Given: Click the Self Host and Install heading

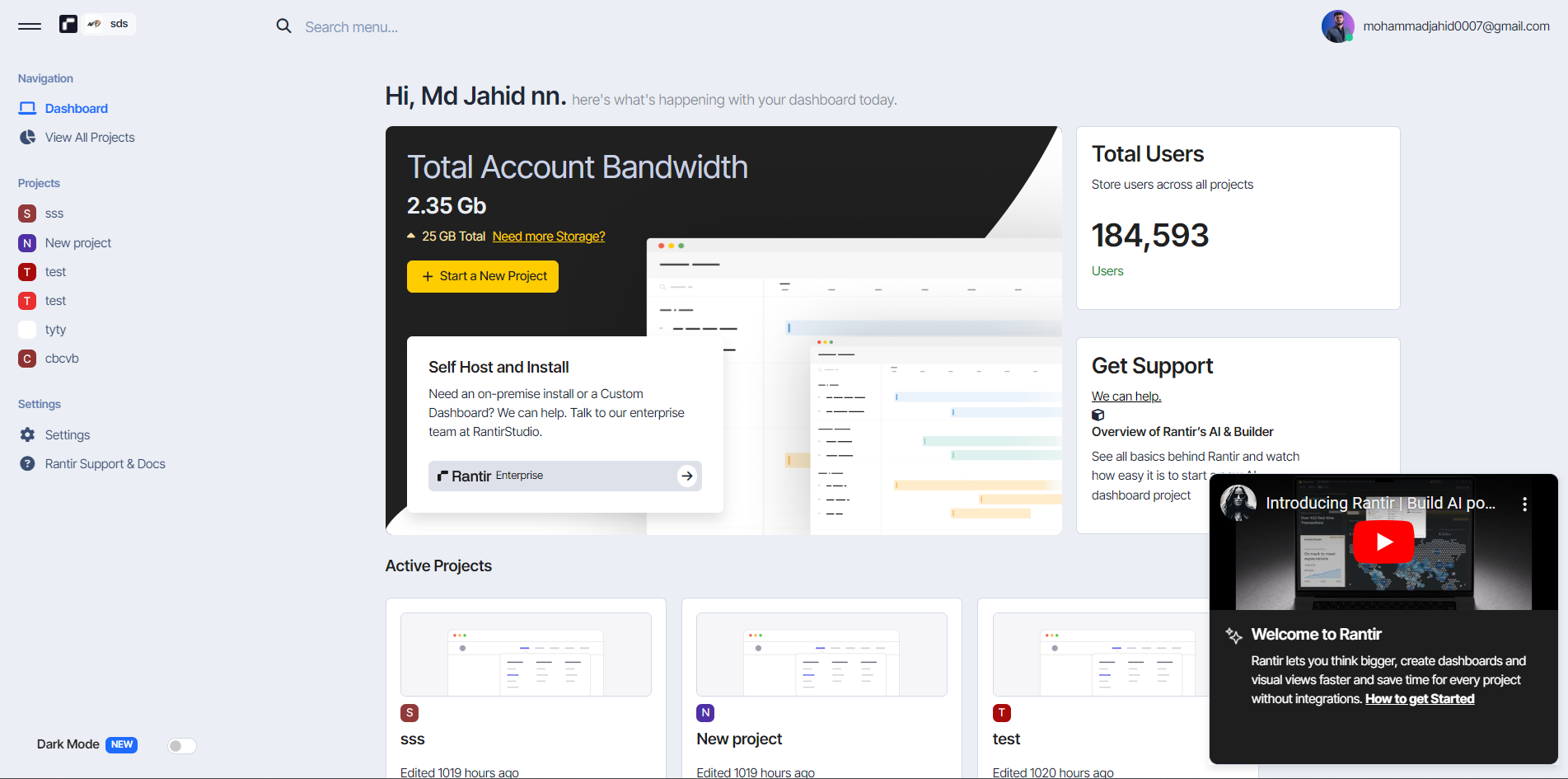Looking at the screenshot, I should point(498,367).
